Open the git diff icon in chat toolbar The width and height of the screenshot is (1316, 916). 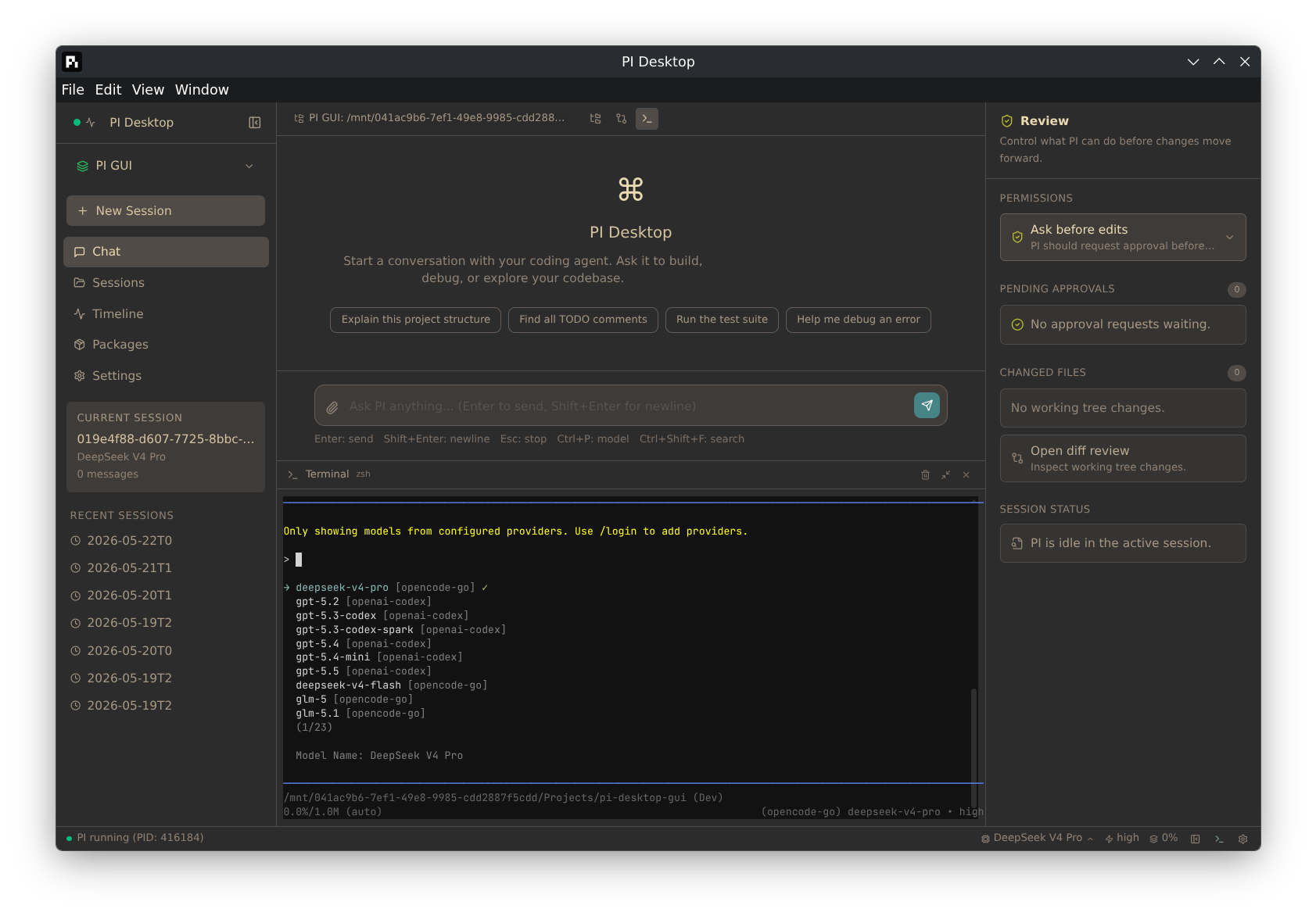pyautogui.click(x=622, y=119)
